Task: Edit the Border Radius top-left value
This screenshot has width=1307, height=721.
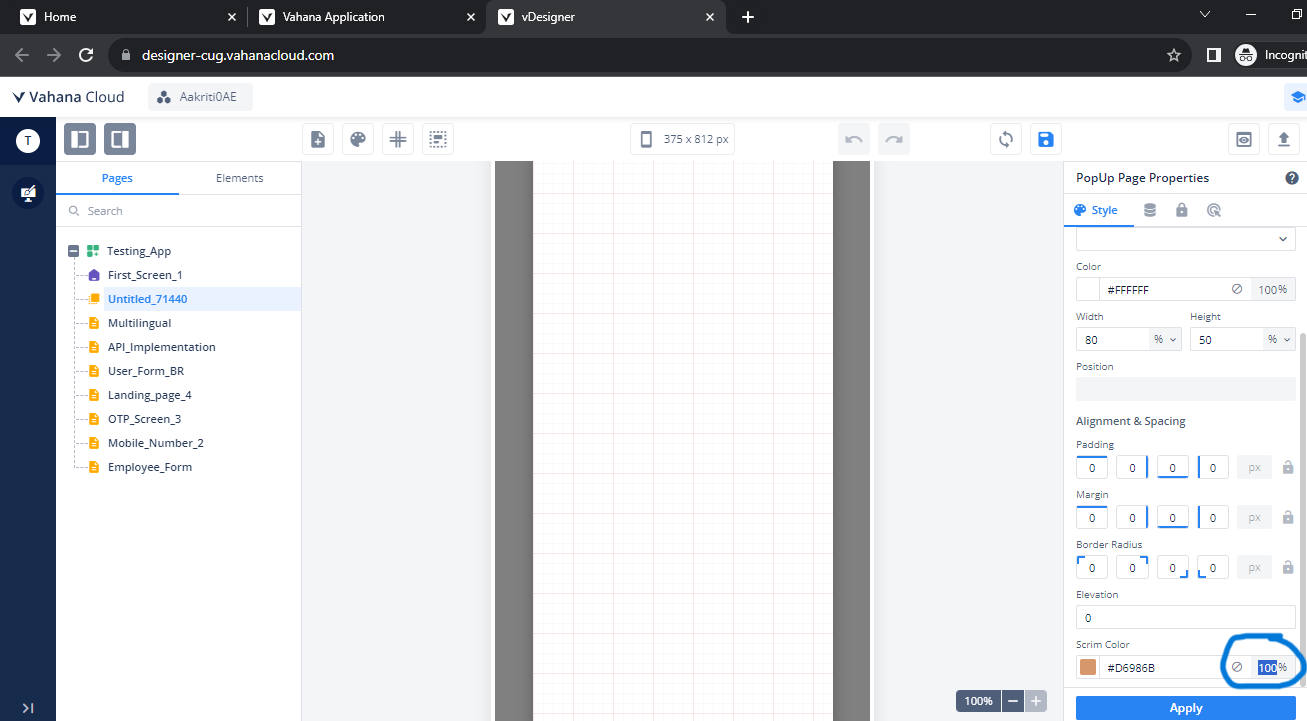Action: (x=1091, y=567)
